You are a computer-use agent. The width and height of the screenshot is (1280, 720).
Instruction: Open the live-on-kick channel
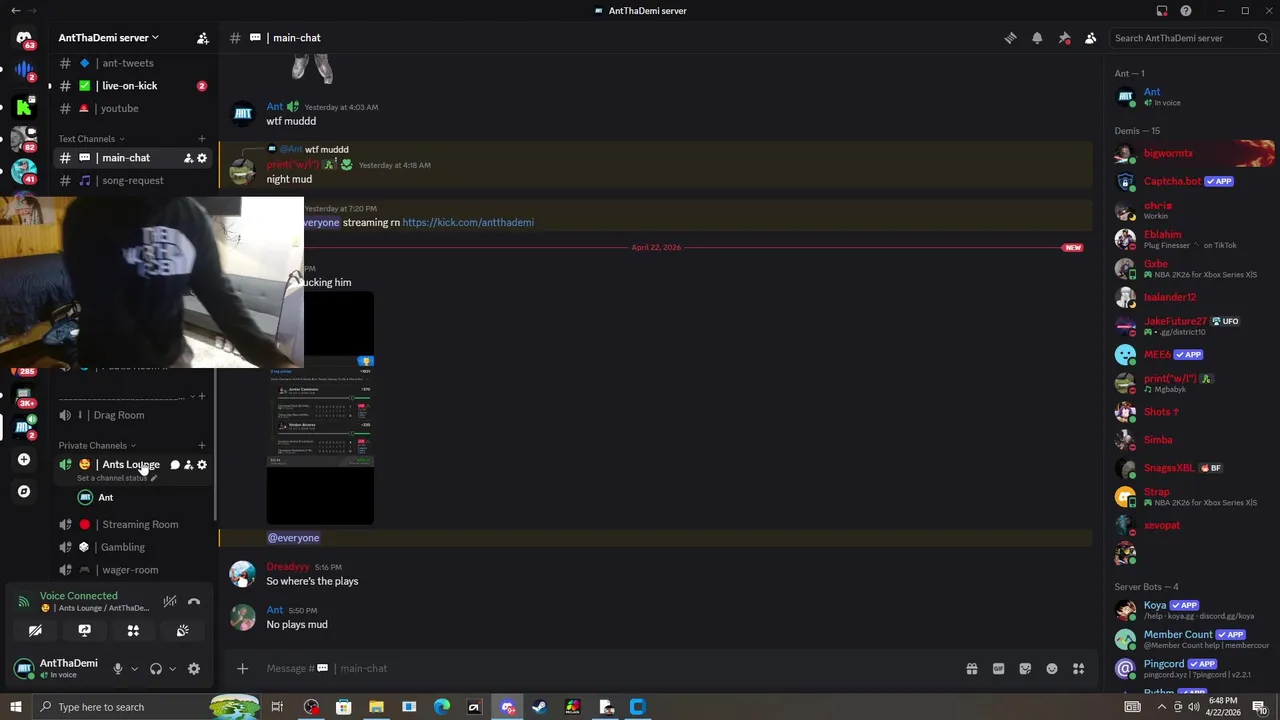tap(132, 86)
